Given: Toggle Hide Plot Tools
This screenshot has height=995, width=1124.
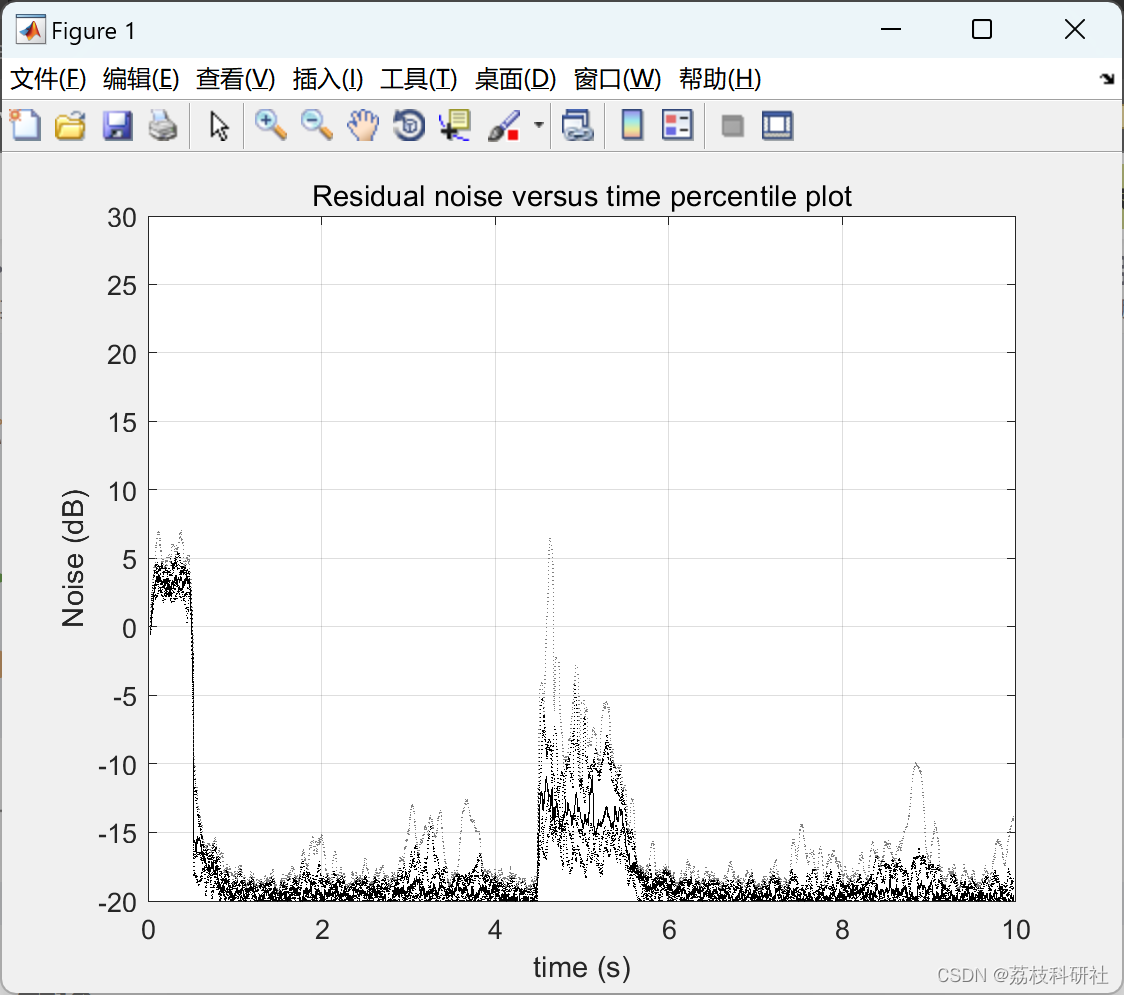Looking at the screenshot, I should pos(731,125).
